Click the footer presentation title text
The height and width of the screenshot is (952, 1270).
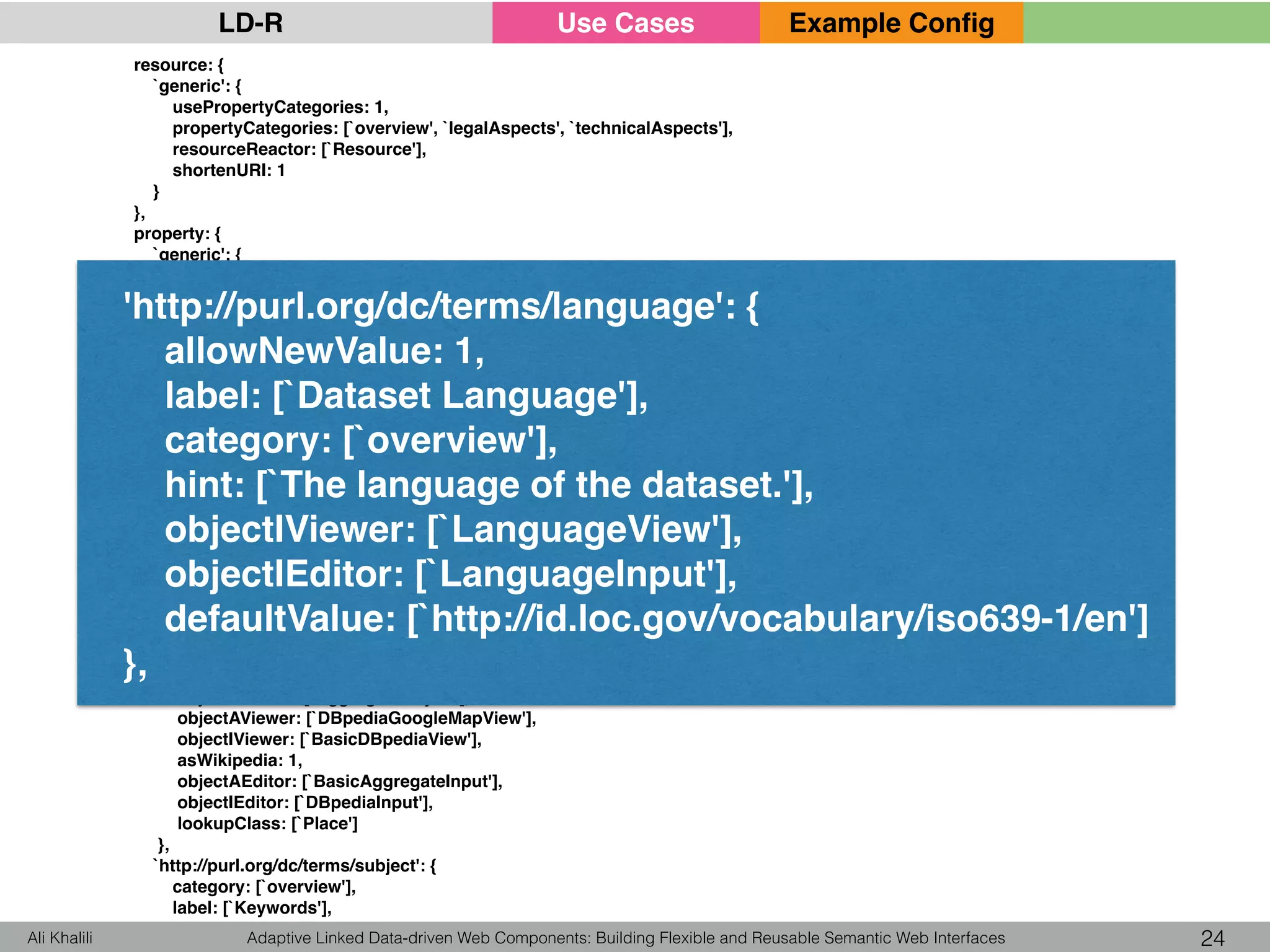point(626,938)
